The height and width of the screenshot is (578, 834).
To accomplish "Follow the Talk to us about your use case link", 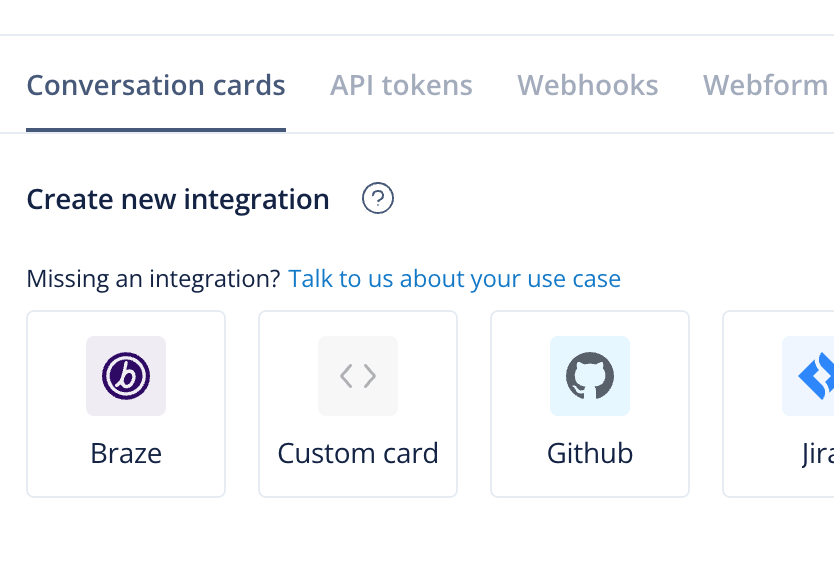I will click(x=454, y=279).
